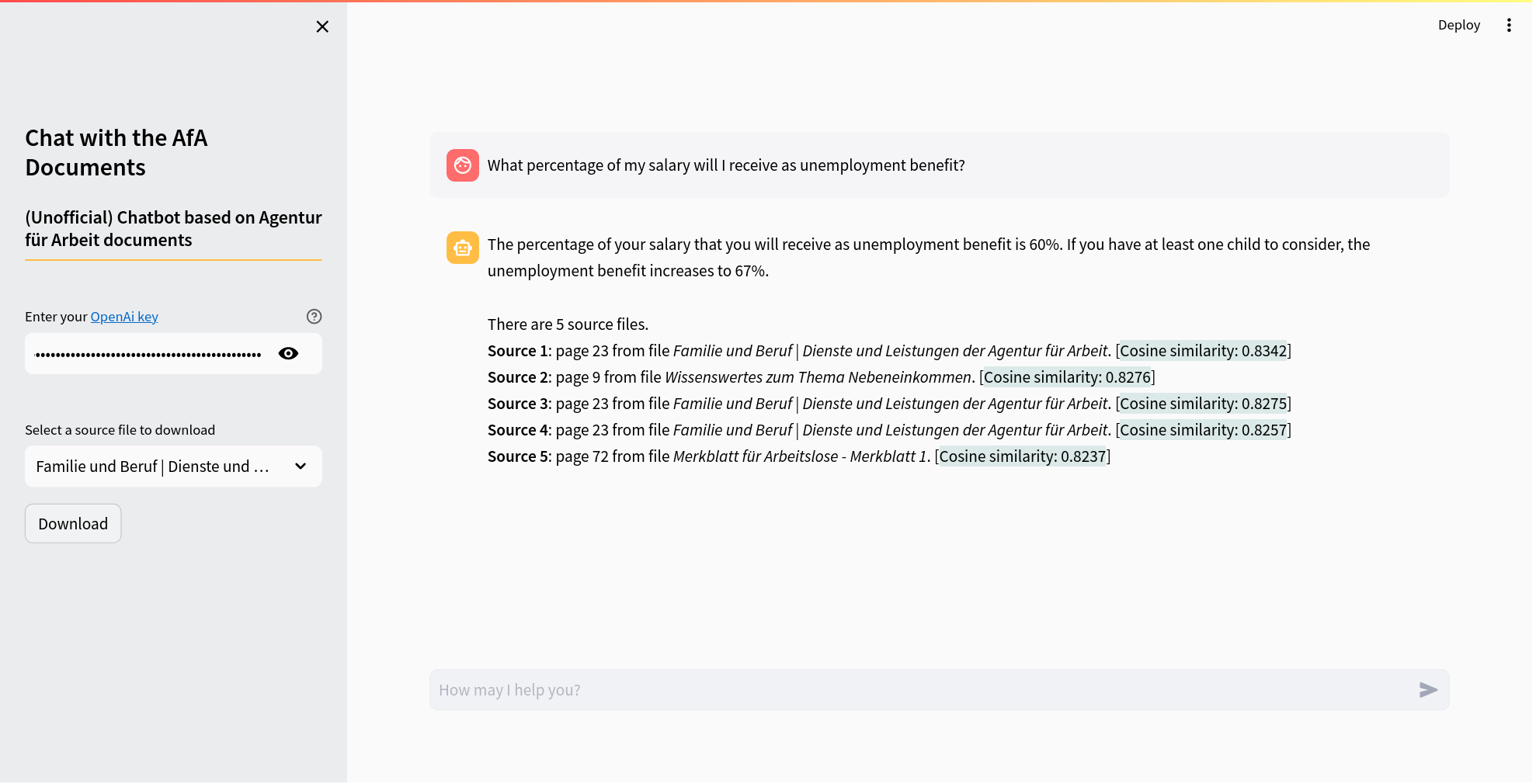The width and height of the screenshot is (1536, 784).
Task: Click the "Chat with the AfA Documents" heading
Action: coord(116,152)
